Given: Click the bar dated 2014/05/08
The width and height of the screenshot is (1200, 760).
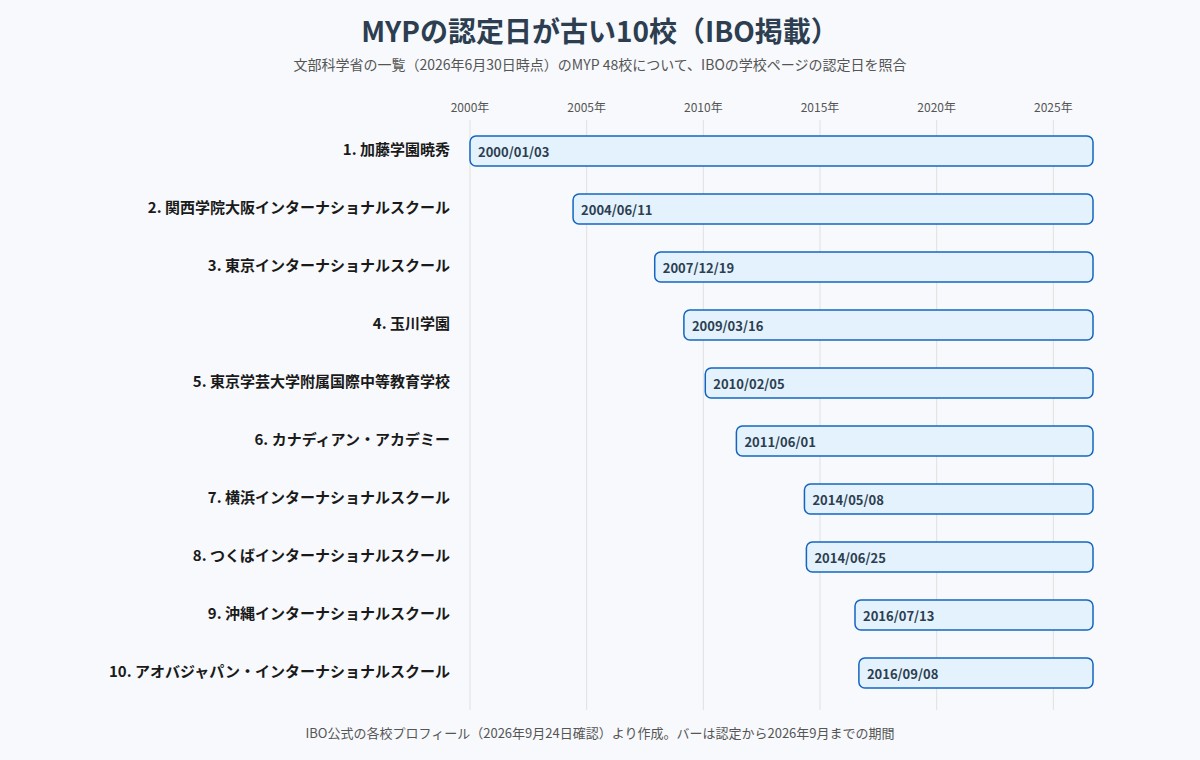Looking at the screenshot, I should (x=949, y=499).
